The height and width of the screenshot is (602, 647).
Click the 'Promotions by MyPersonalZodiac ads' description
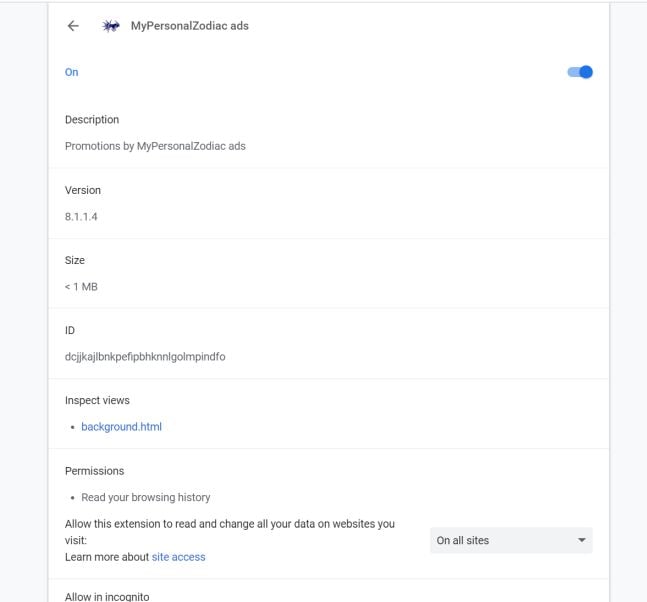[x=155, y=146]
